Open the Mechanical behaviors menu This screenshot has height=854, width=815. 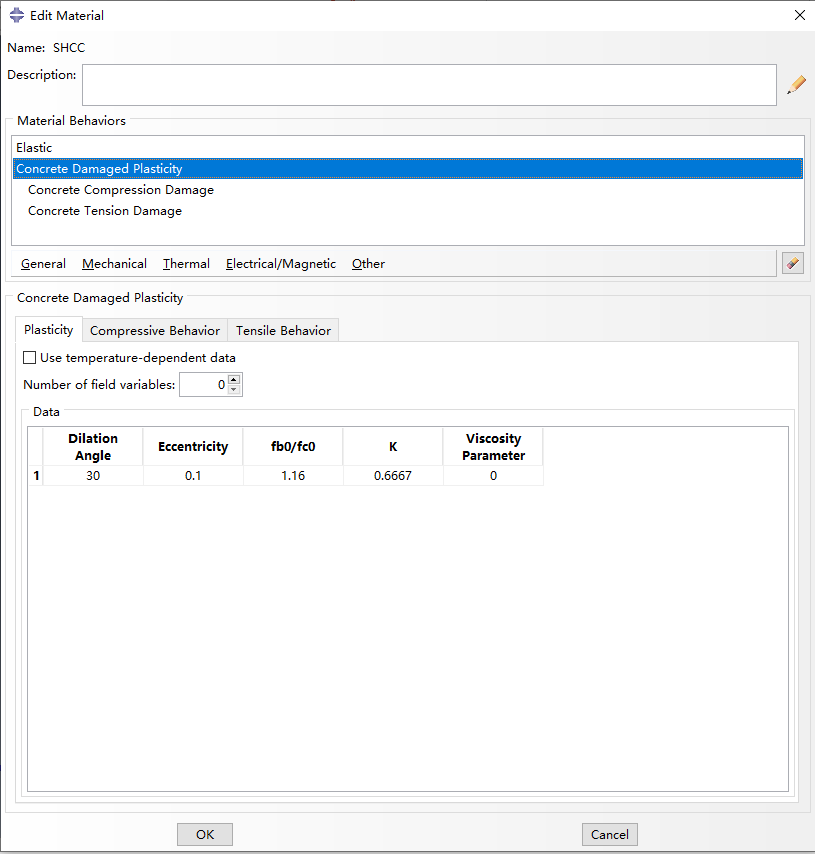pos(114,264)
